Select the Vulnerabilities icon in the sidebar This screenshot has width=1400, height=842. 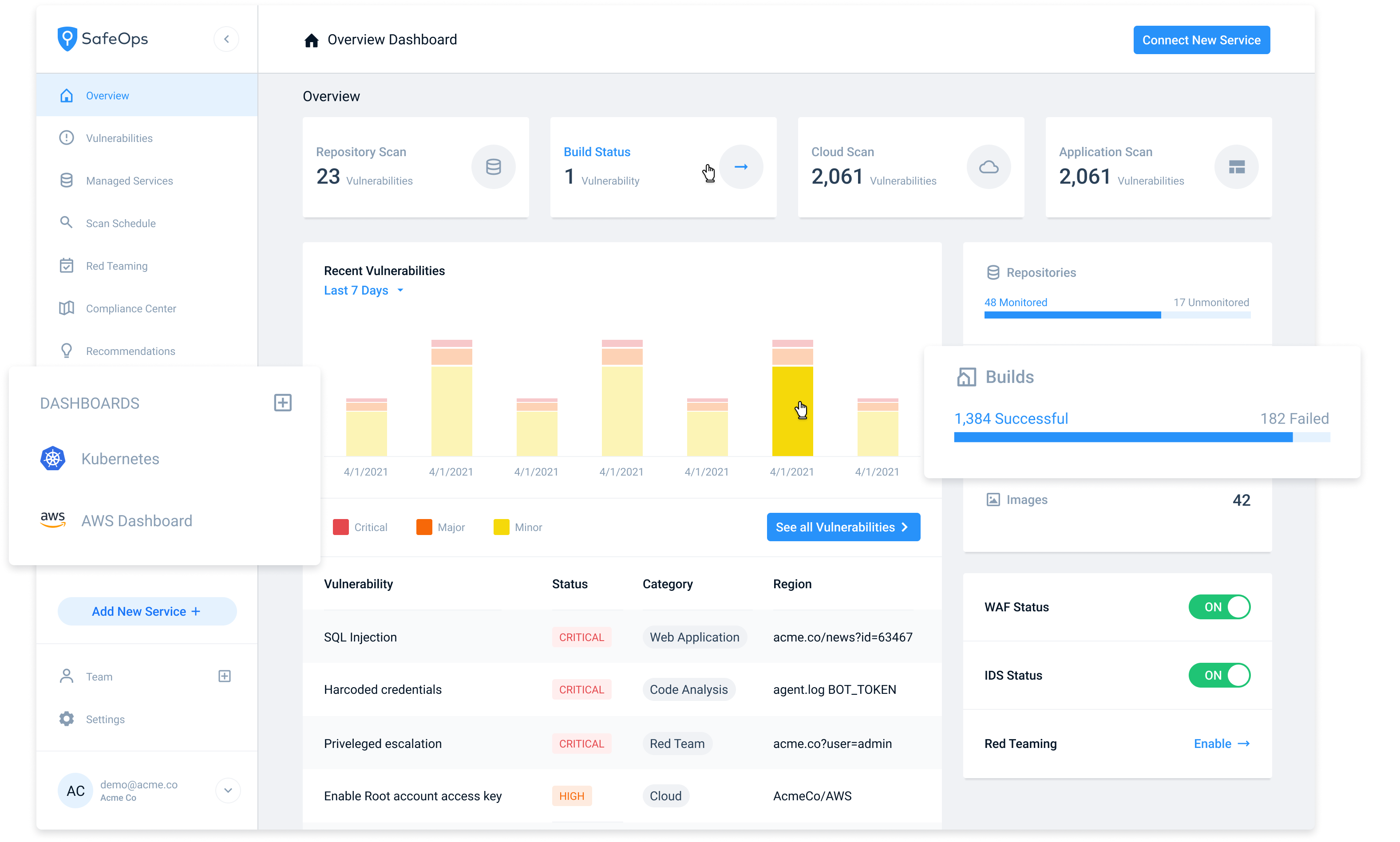click(67, 138)
